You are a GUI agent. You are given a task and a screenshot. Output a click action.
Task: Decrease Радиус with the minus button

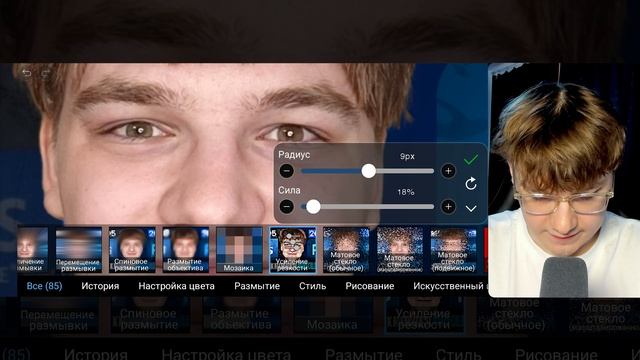pos(287,171)
